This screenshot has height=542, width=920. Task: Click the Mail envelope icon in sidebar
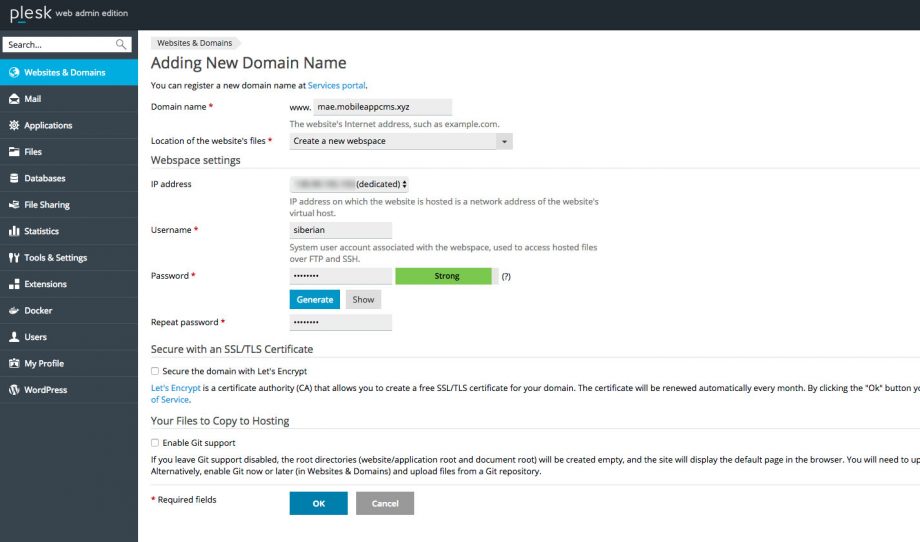[14, 99]
